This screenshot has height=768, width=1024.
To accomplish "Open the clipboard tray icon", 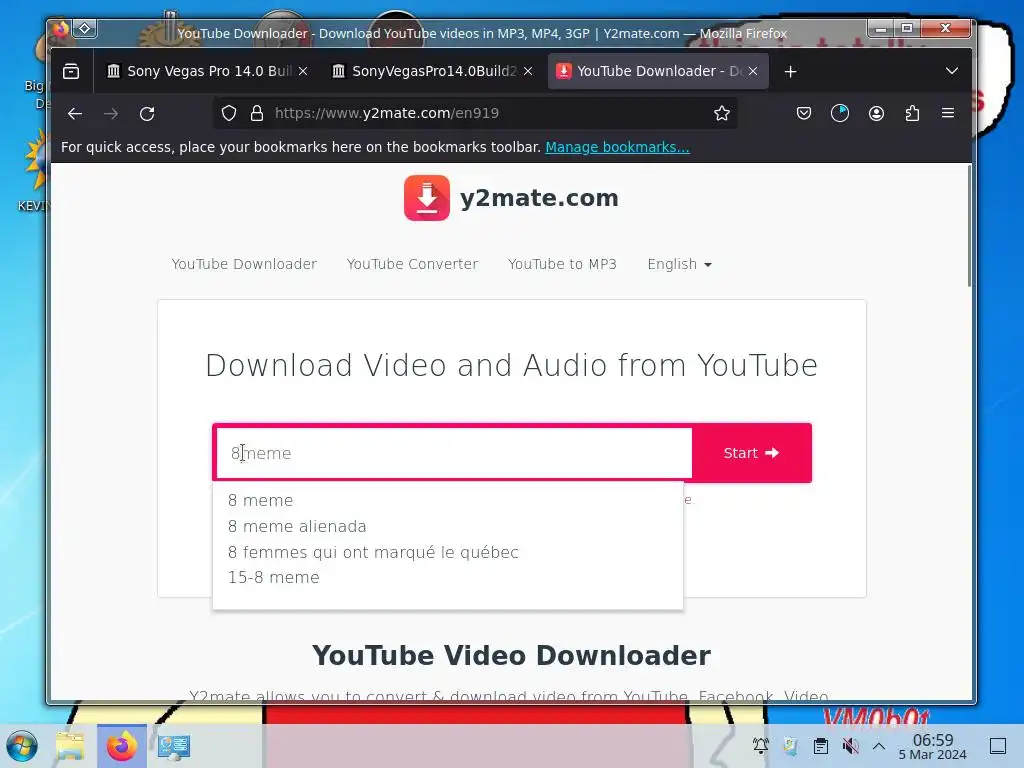I will 821,746.
